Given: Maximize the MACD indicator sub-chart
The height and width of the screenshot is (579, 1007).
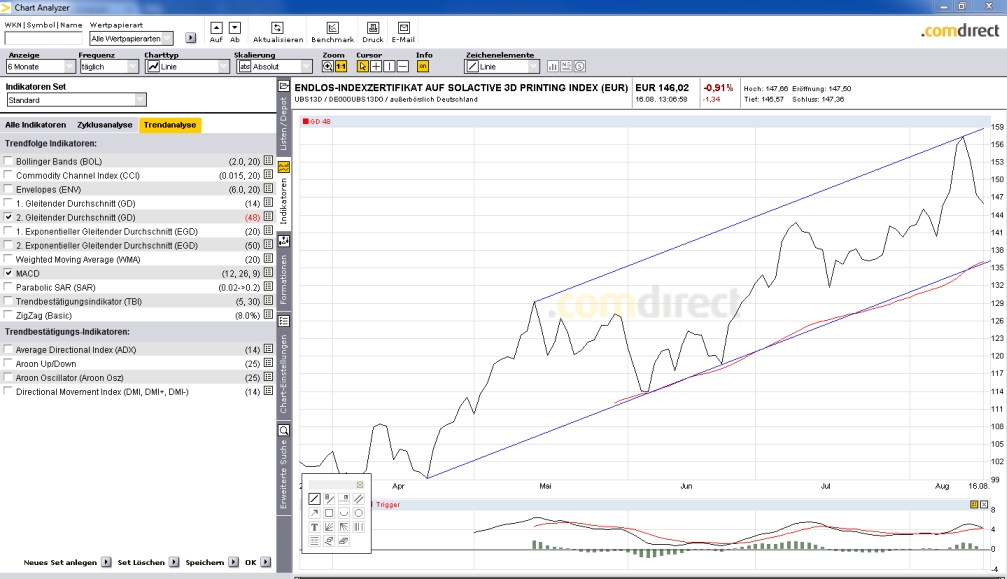Looking at the screenshot, I should pos(974,505).
